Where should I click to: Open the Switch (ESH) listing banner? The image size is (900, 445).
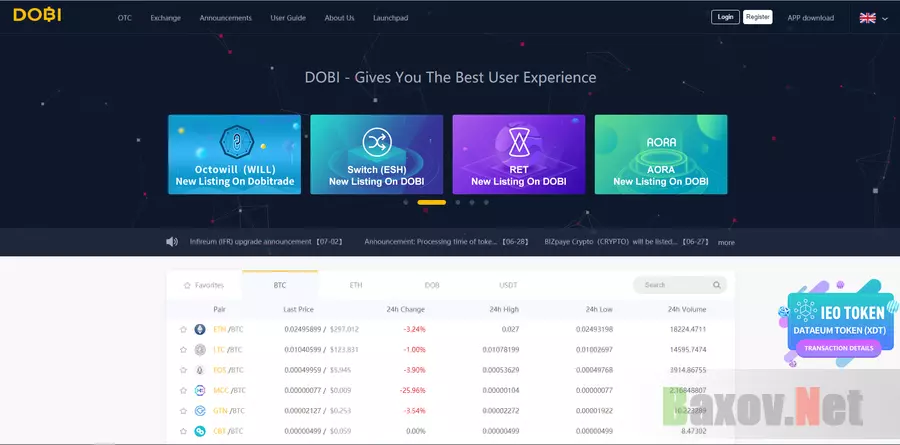tap(377, 154)
